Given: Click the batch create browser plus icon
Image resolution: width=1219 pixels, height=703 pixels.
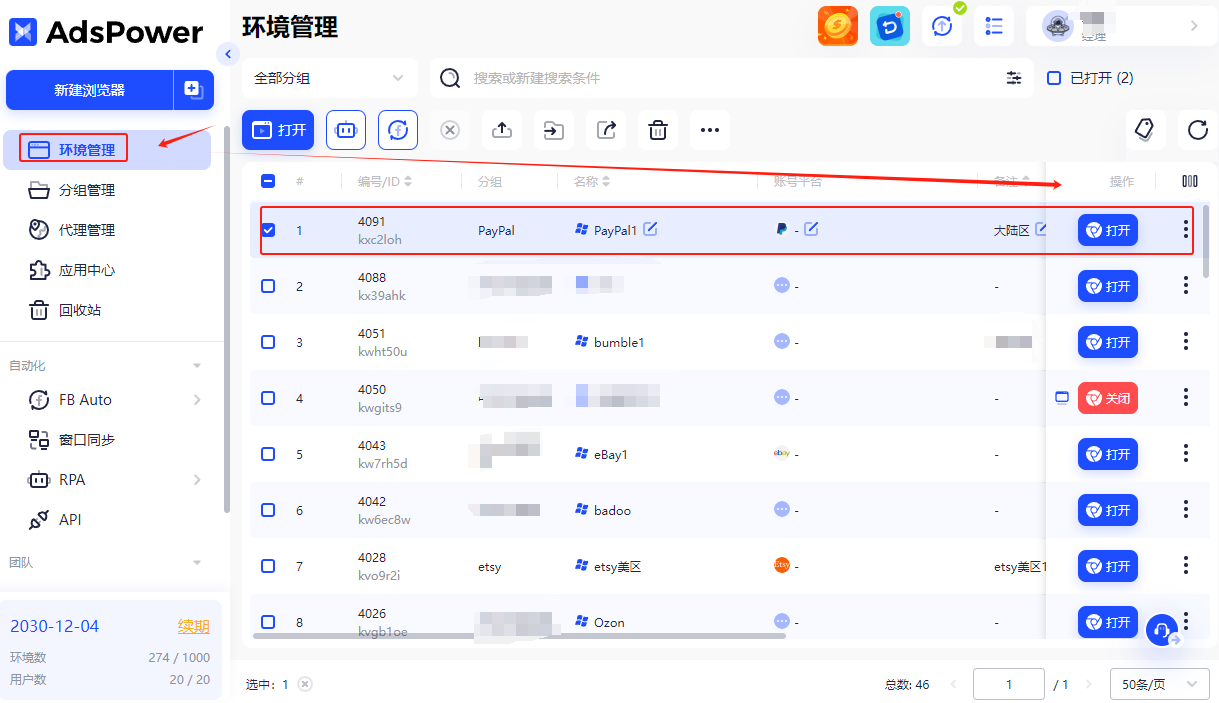Looking at the screenshot, I should 193,89.
